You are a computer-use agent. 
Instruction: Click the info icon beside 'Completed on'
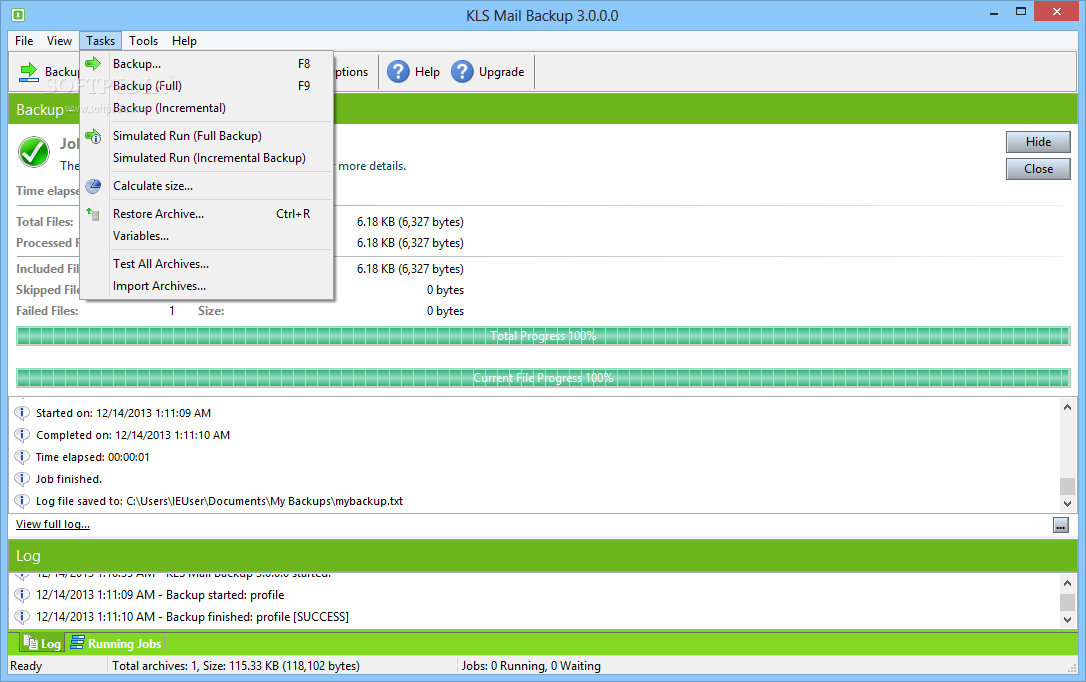pos(22,435)
